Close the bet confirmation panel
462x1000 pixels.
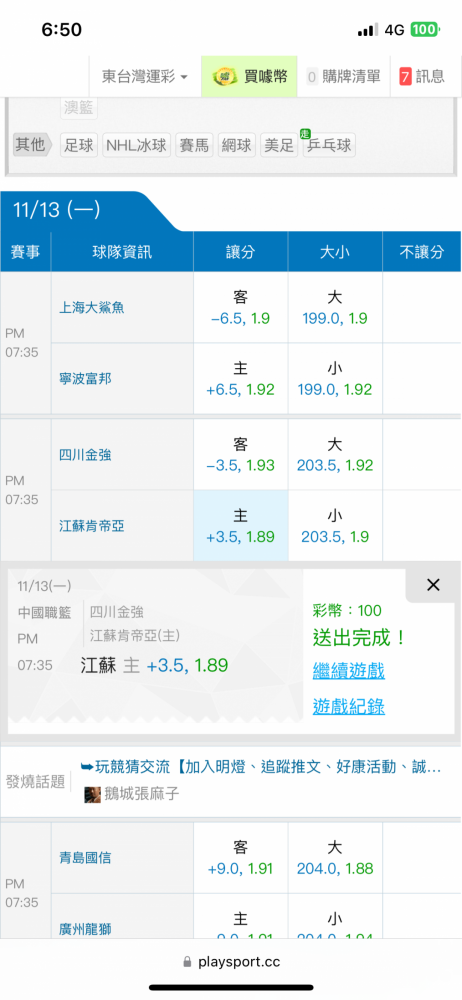tap(433, 585)
